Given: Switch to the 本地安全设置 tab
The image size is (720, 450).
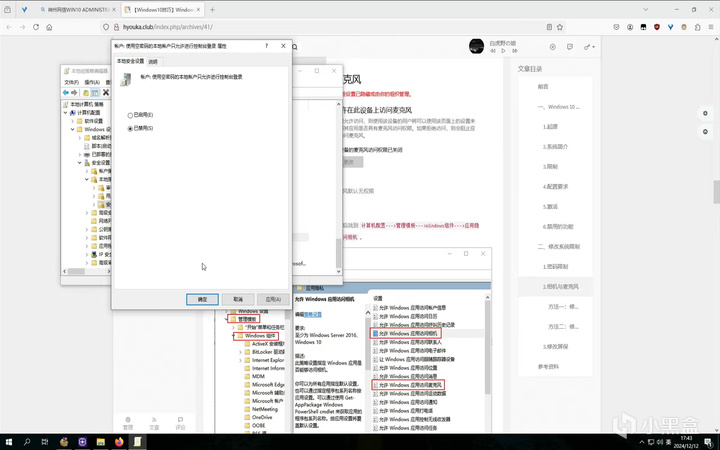Looking at the screenshot, I should click(x=130, y=61).
